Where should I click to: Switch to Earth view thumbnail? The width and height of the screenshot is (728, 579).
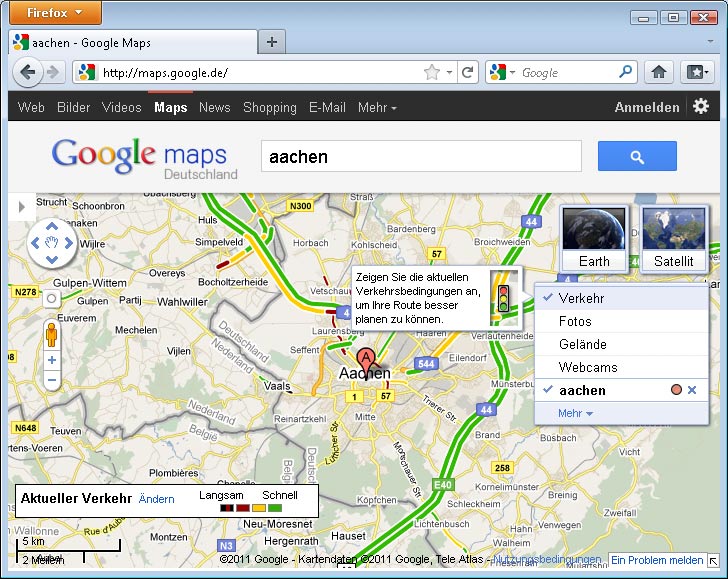[x=594, y=238]
